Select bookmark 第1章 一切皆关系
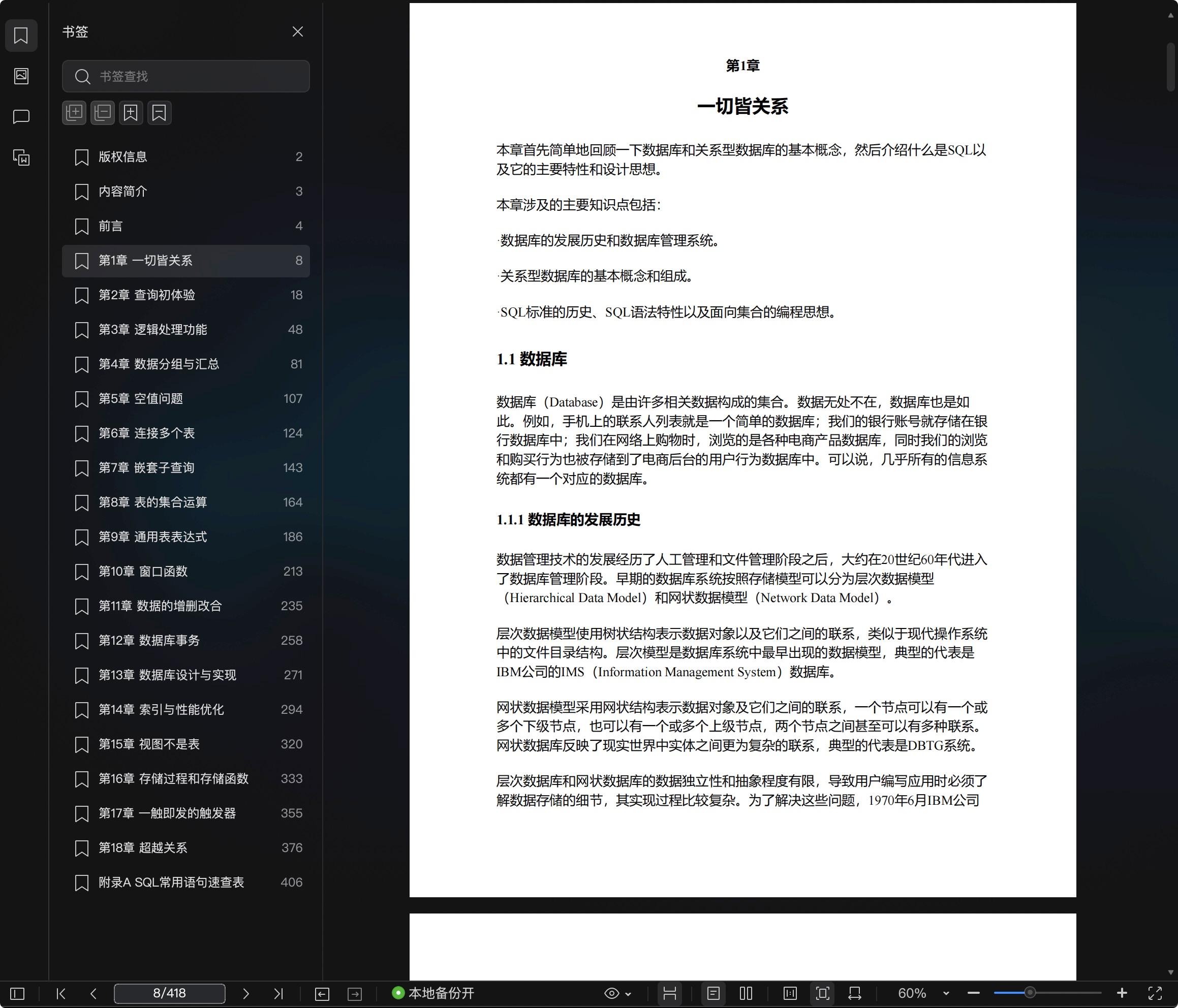The width and height of the screenshot is (1178, 1008). [x=186, y=261]
